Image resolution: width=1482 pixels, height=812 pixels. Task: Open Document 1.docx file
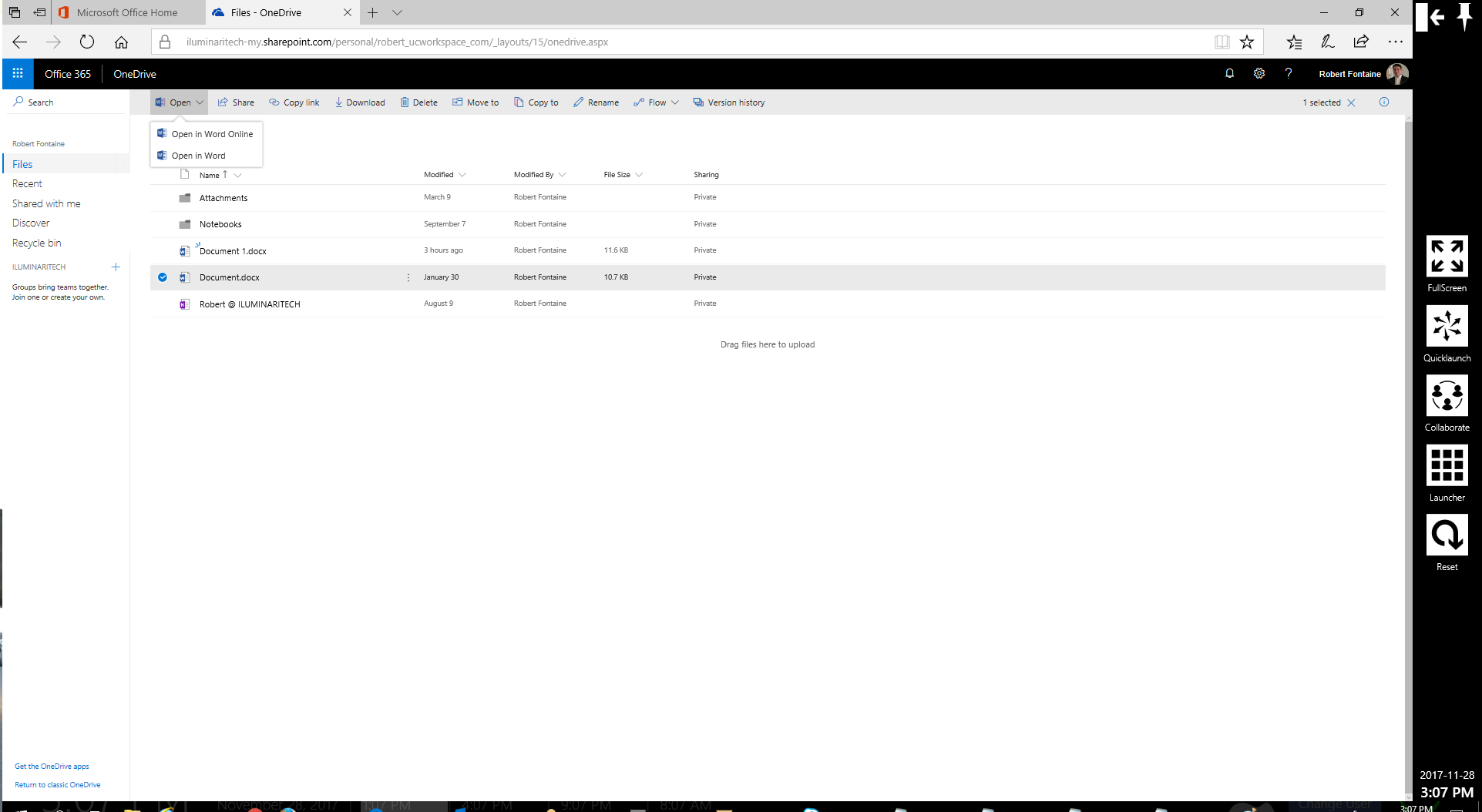pyautogui.click(x=233, y=251)
